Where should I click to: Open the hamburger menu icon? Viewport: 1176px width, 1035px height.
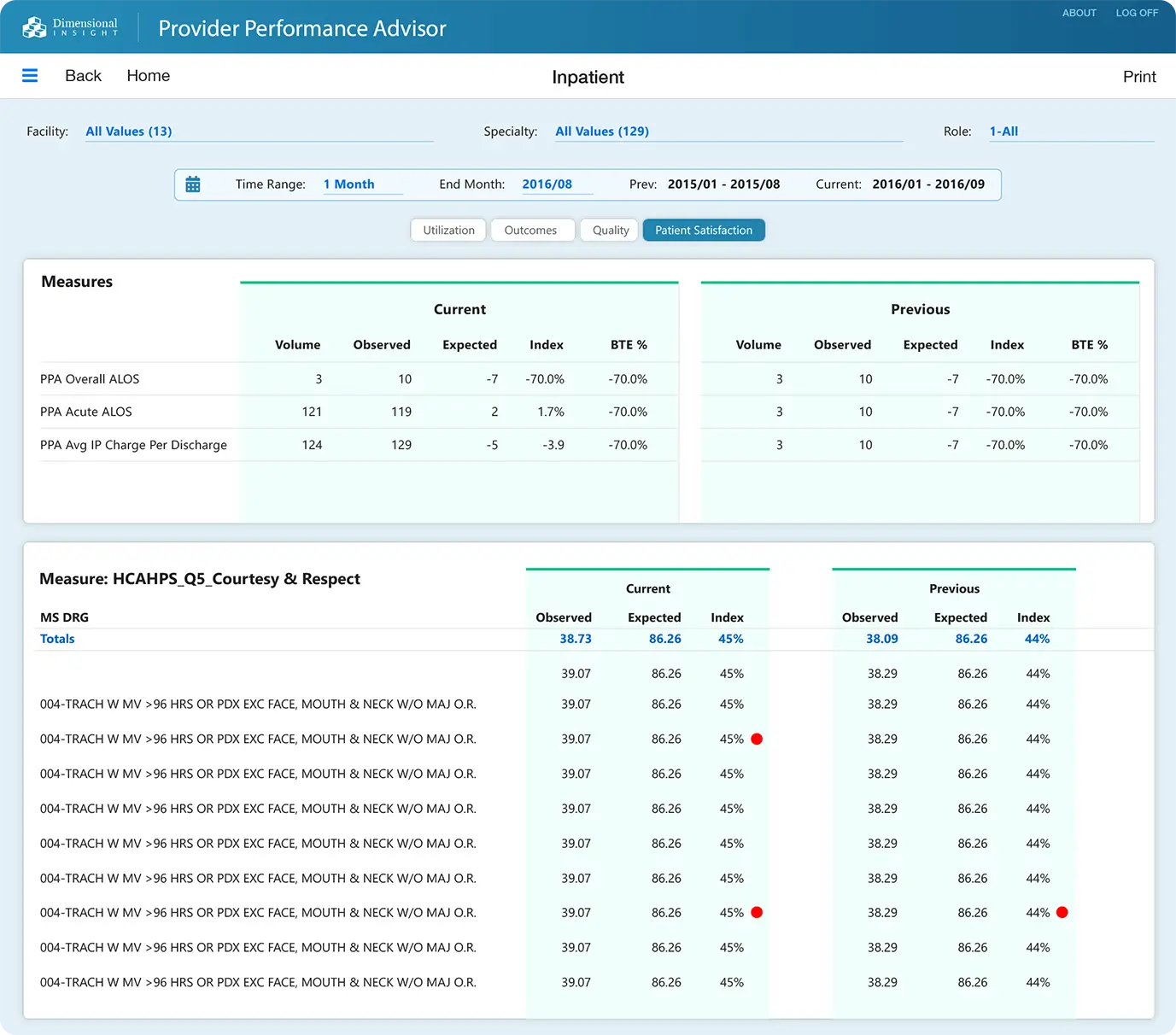click(30, 76)
